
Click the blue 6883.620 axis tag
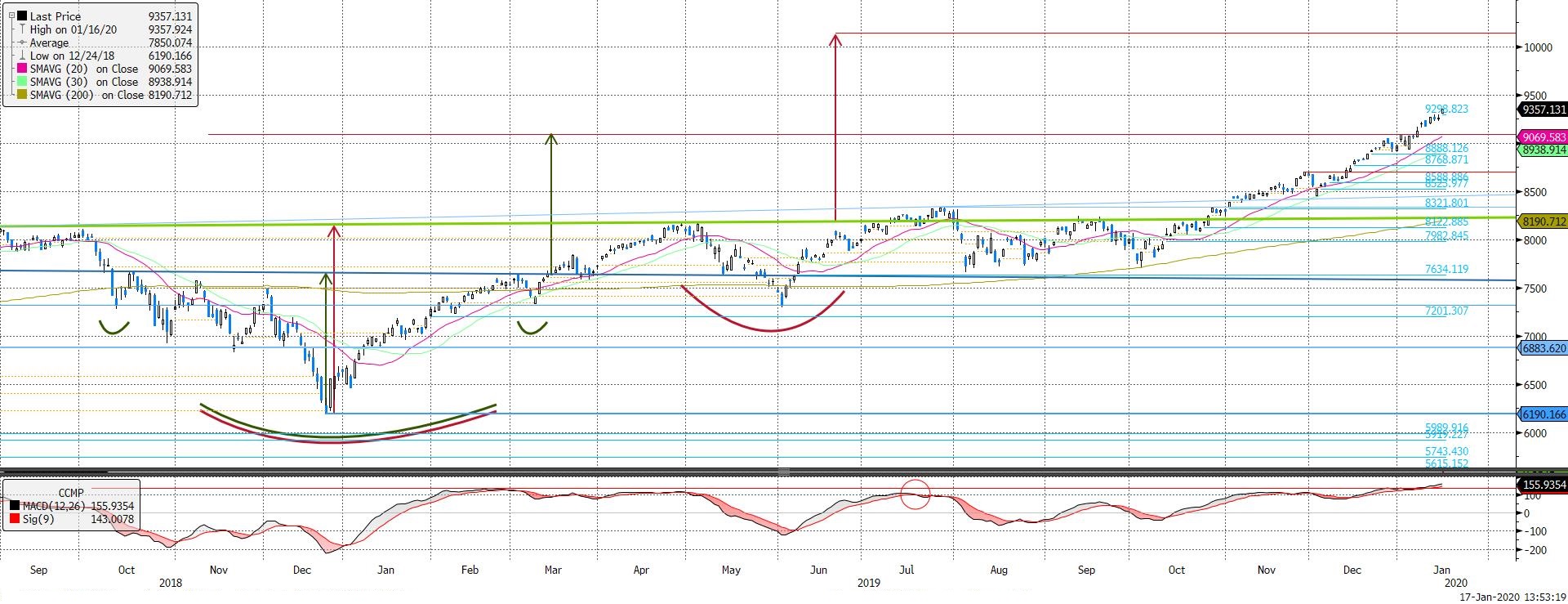[x=1542, y=348]
